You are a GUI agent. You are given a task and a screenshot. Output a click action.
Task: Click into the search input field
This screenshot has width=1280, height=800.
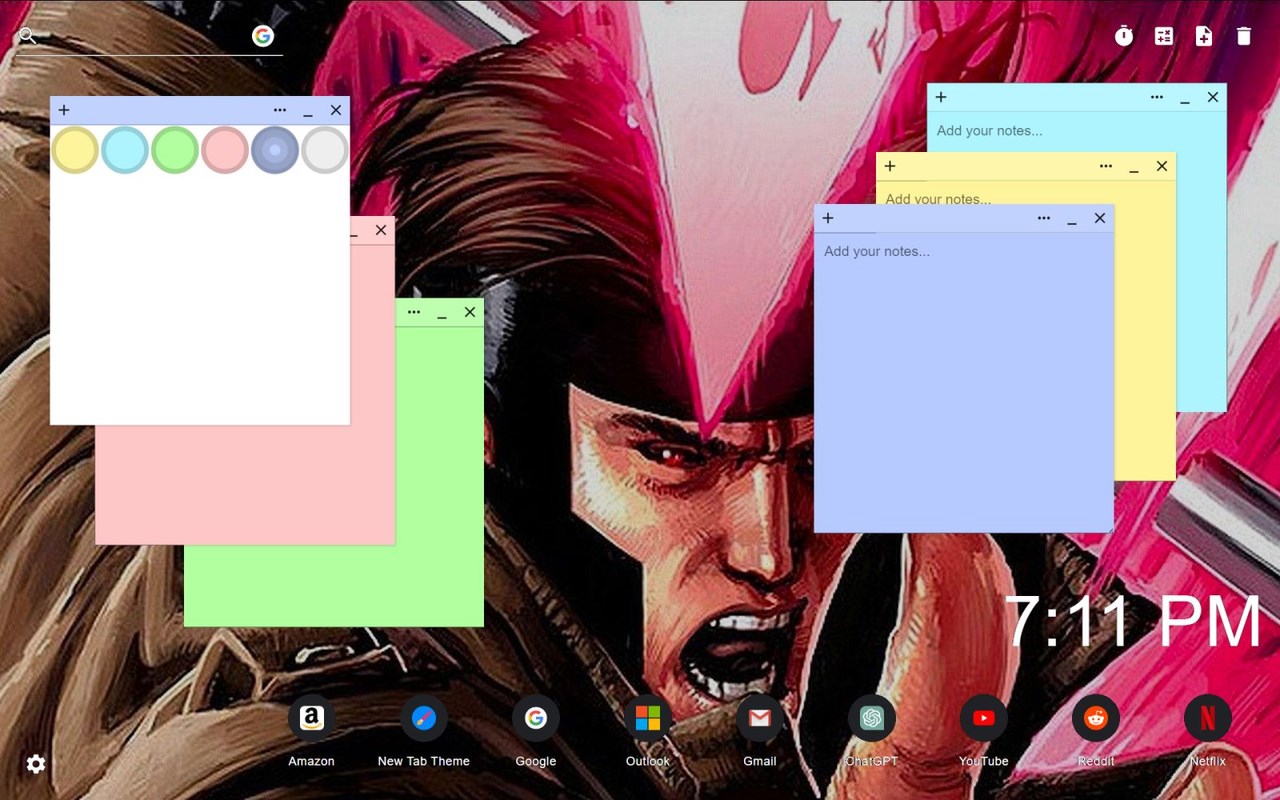[145, 37]
